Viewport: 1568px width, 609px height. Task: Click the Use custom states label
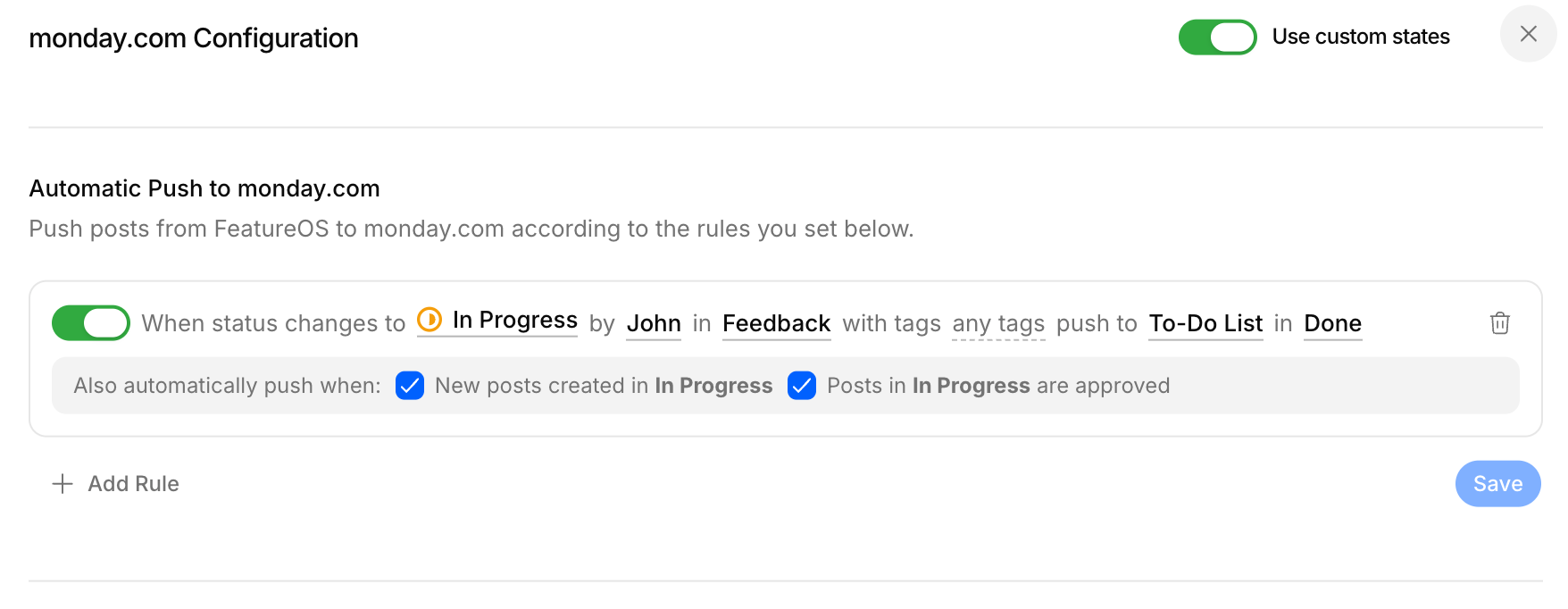pos(1361,37)
